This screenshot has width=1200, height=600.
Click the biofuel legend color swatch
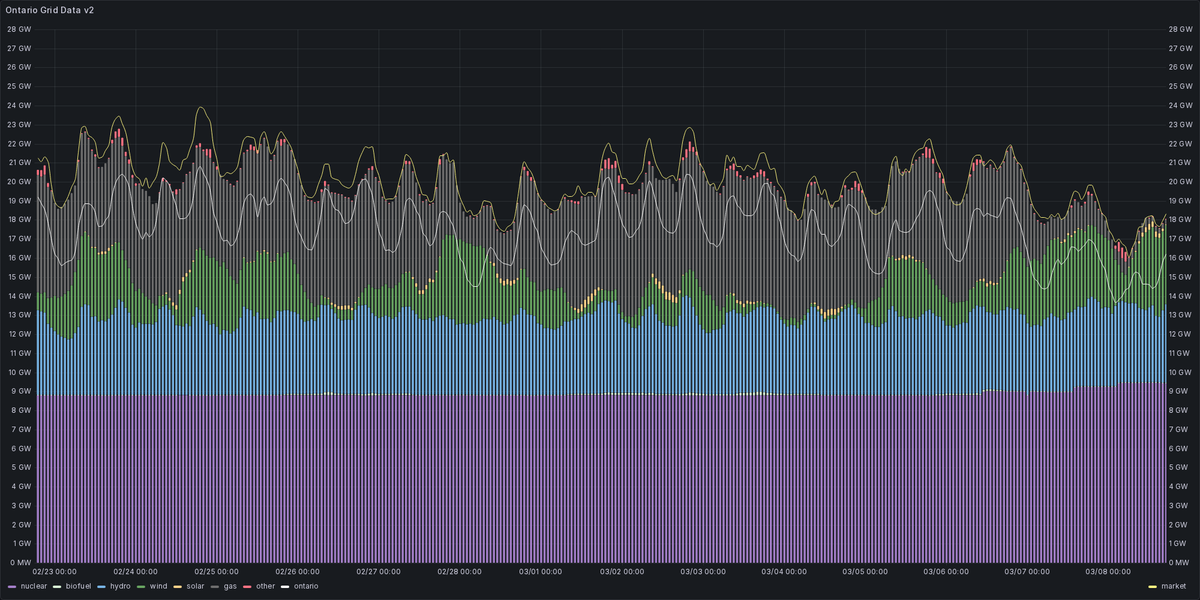[56, 587]
